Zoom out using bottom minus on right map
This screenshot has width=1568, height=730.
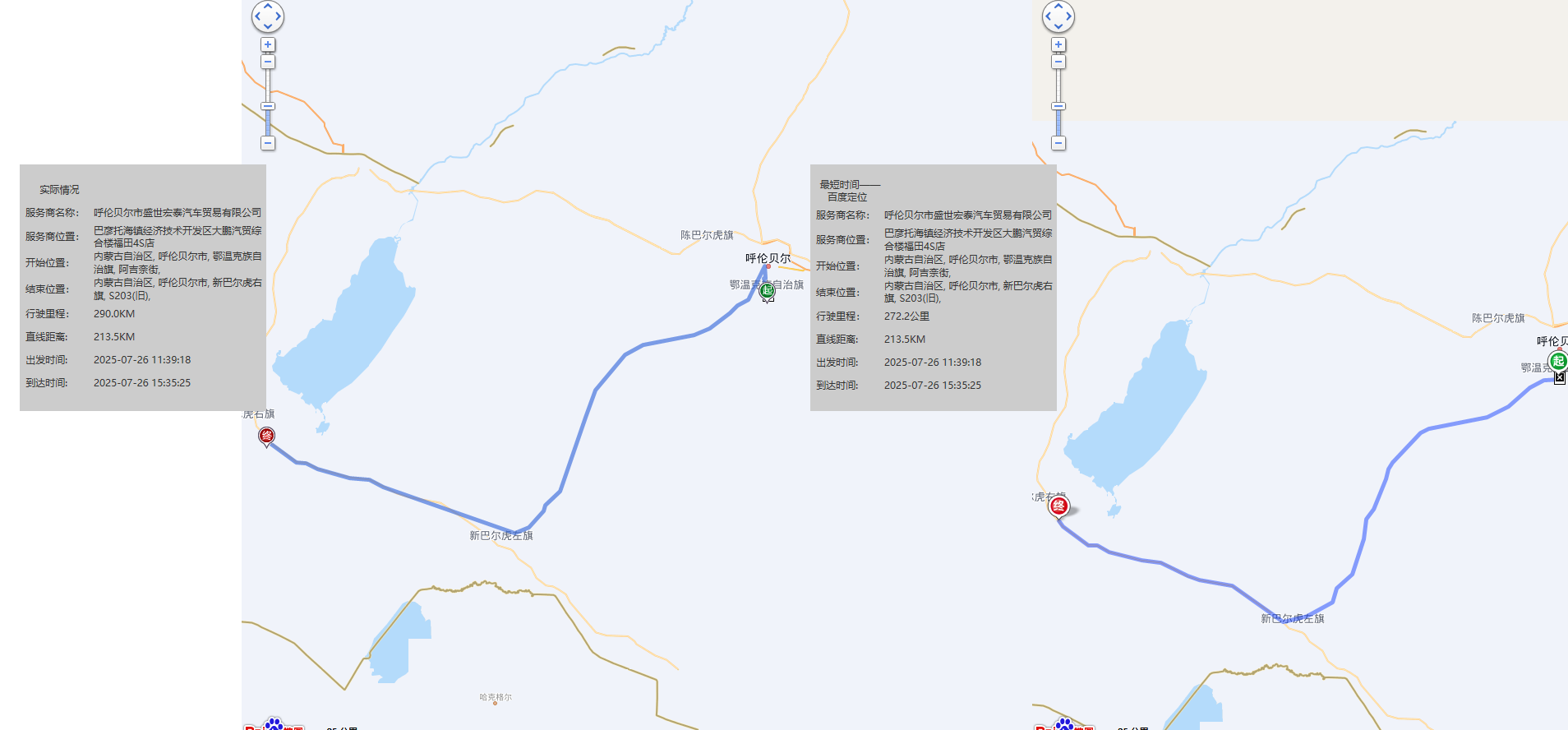pyautogui.click(x=1058, y=143)
